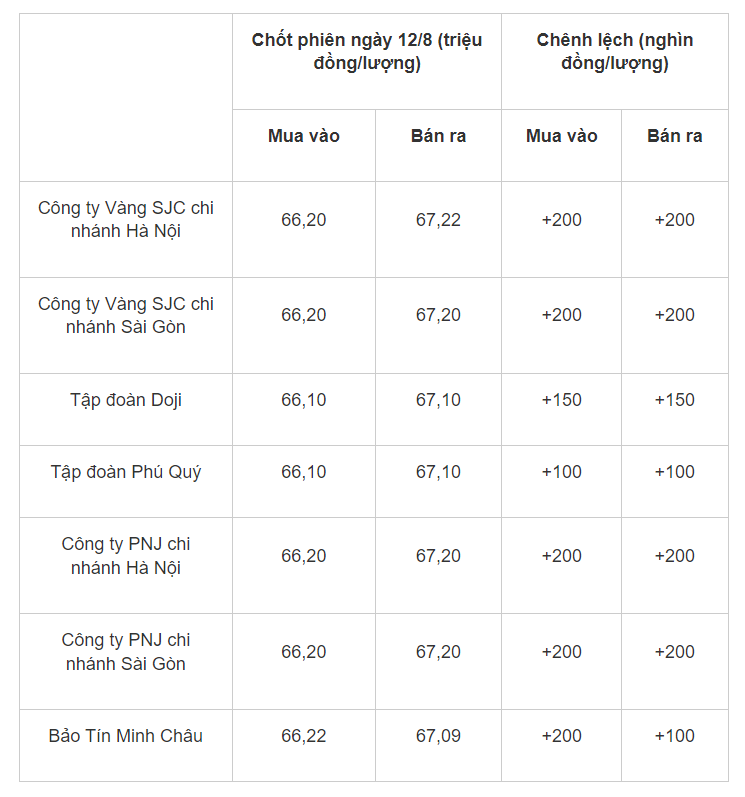The image size is (745, 797).
Task: Click the 'Công ty Vàng SJC chi nhánh Hà Nội' row label
Action: tap(126, 229)
